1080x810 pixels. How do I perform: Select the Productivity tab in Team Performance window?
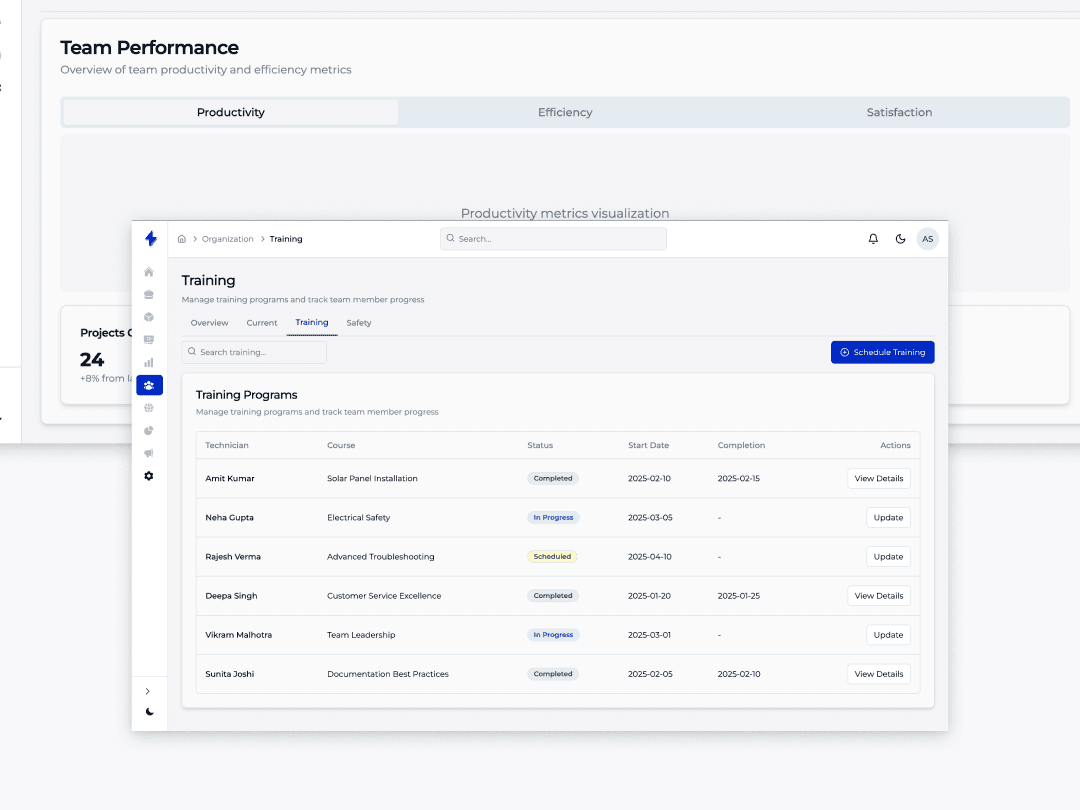point(231,112)
